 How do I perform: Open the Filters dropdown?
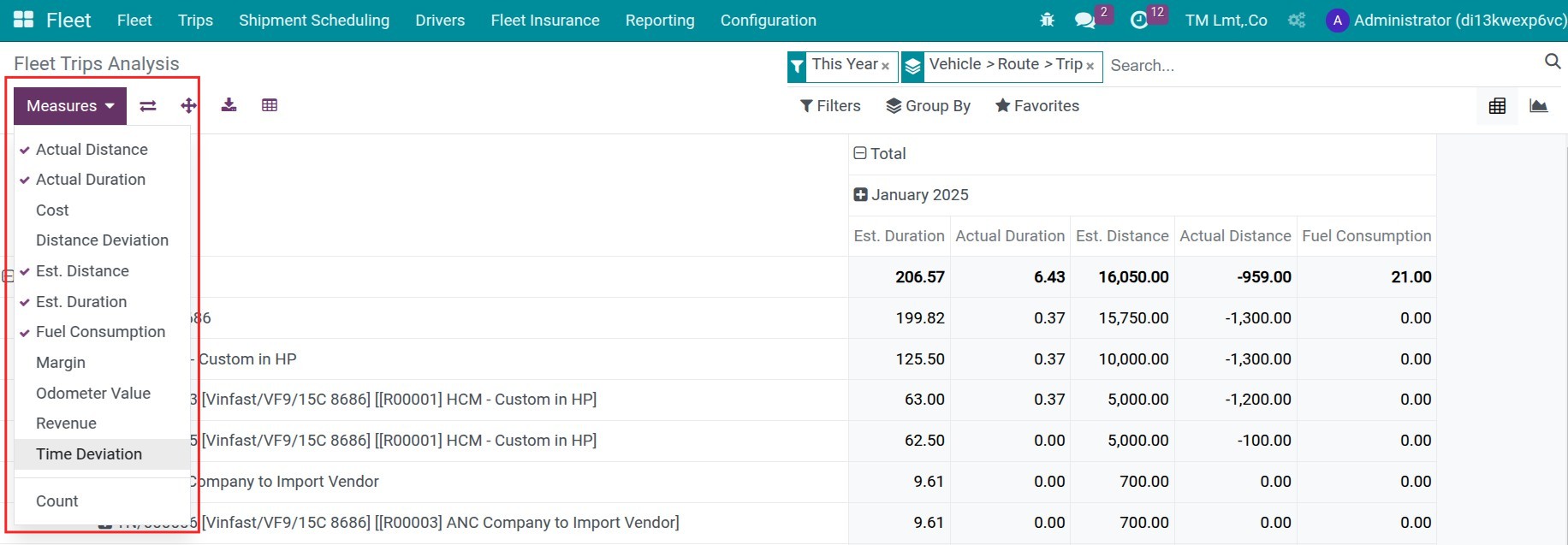[x=830, y=106]
